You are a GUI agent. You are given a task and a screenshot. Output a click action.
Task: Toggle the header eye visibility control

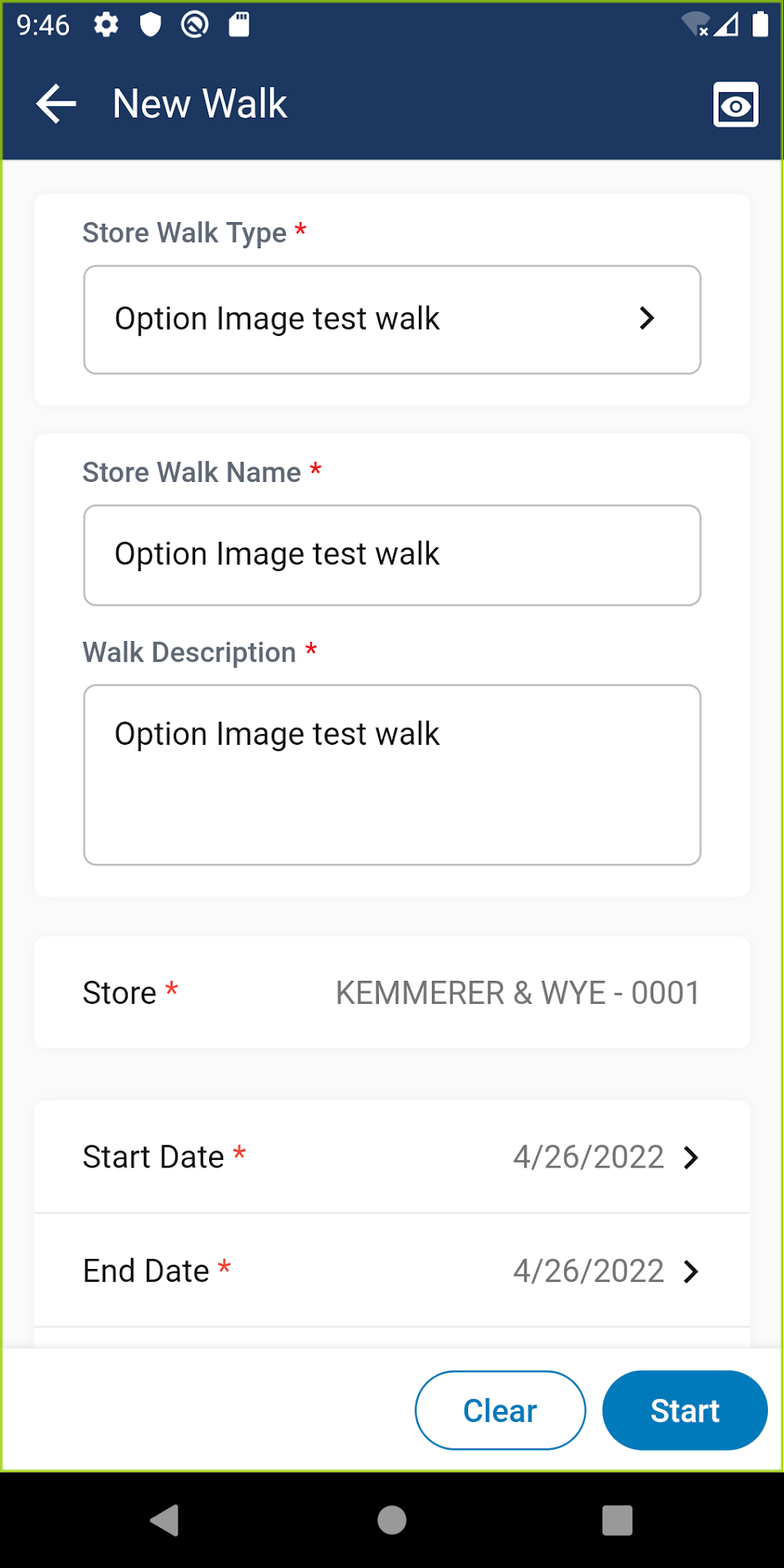click(735, 104)
